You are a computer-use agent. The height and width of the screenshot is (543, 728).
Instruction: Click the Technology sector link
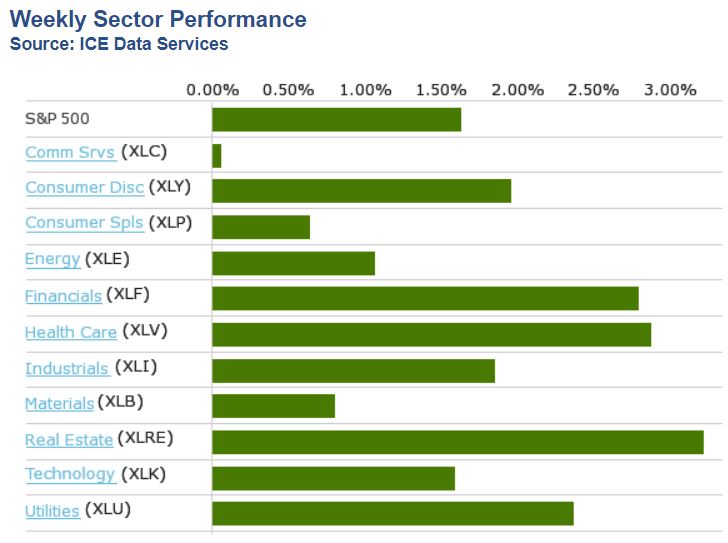coord(70,474)
